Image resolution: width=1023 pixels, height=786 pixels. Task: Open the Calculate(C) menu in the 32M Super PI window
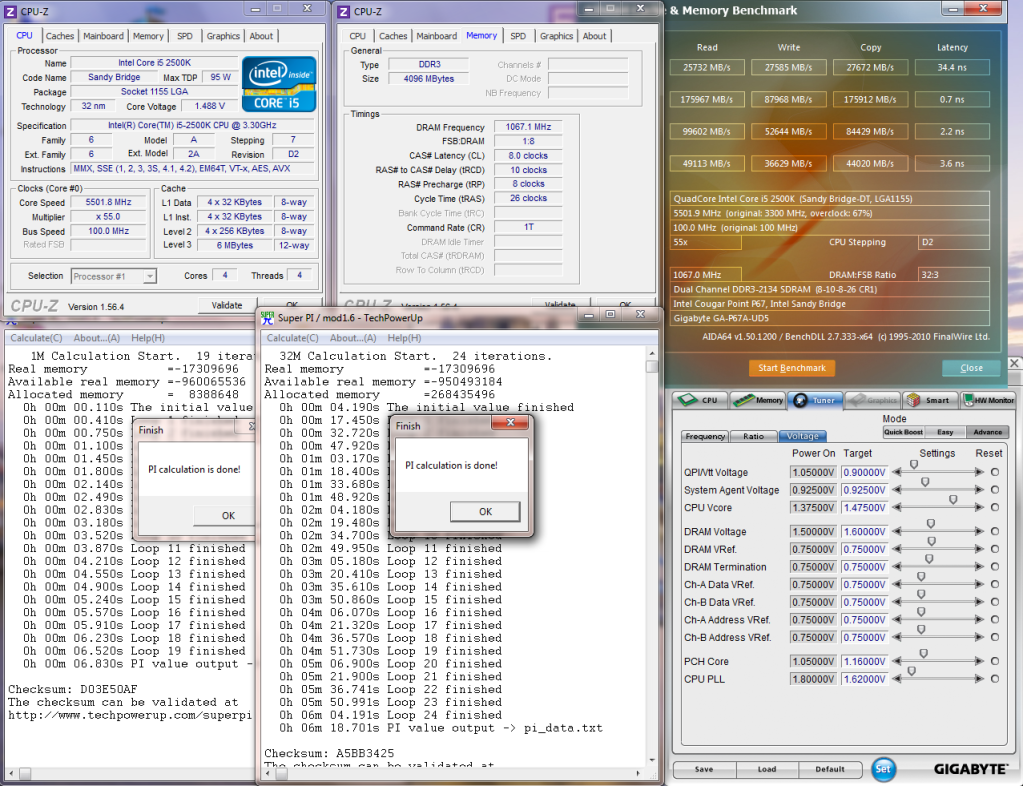coord(292,338)
